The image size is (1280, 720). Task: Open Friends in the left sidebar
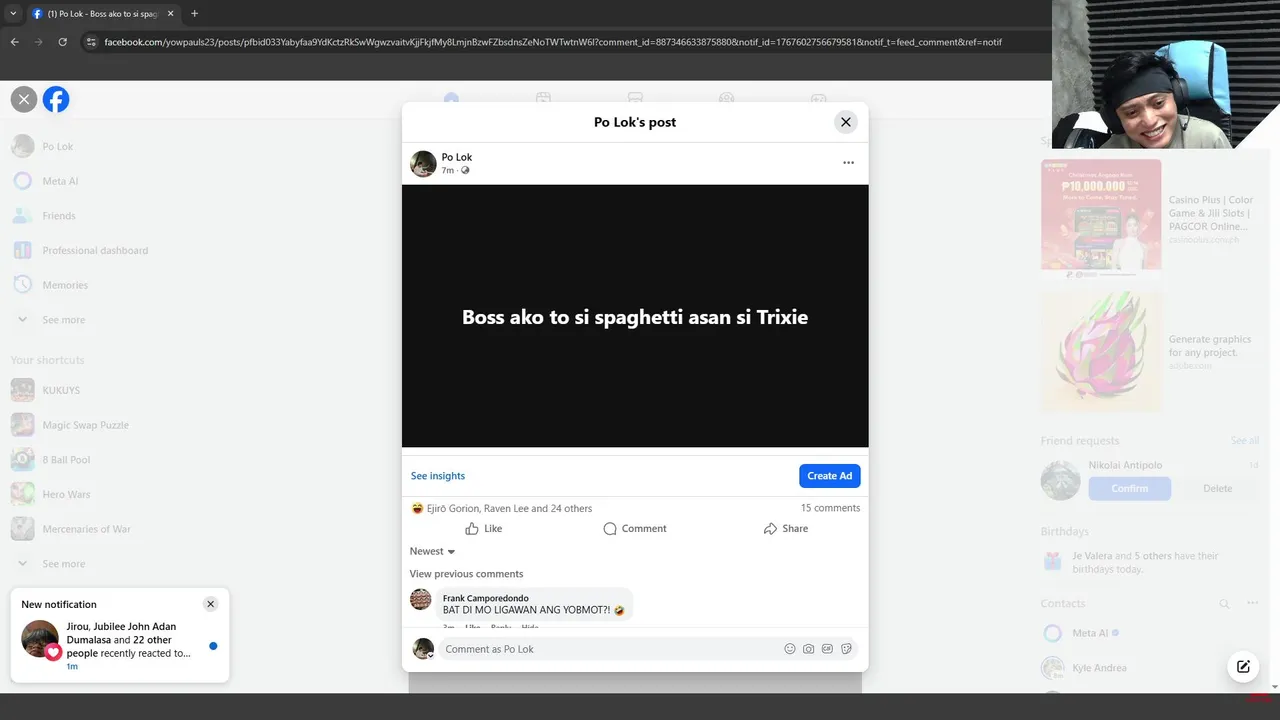[59, 216]
